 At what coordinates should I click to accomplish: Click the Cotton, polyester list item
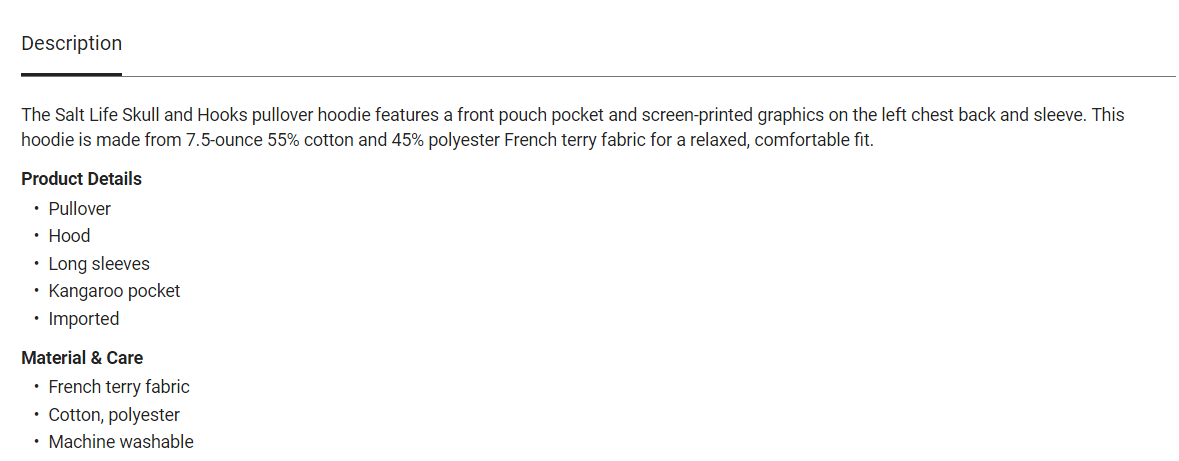pos(114,415)
